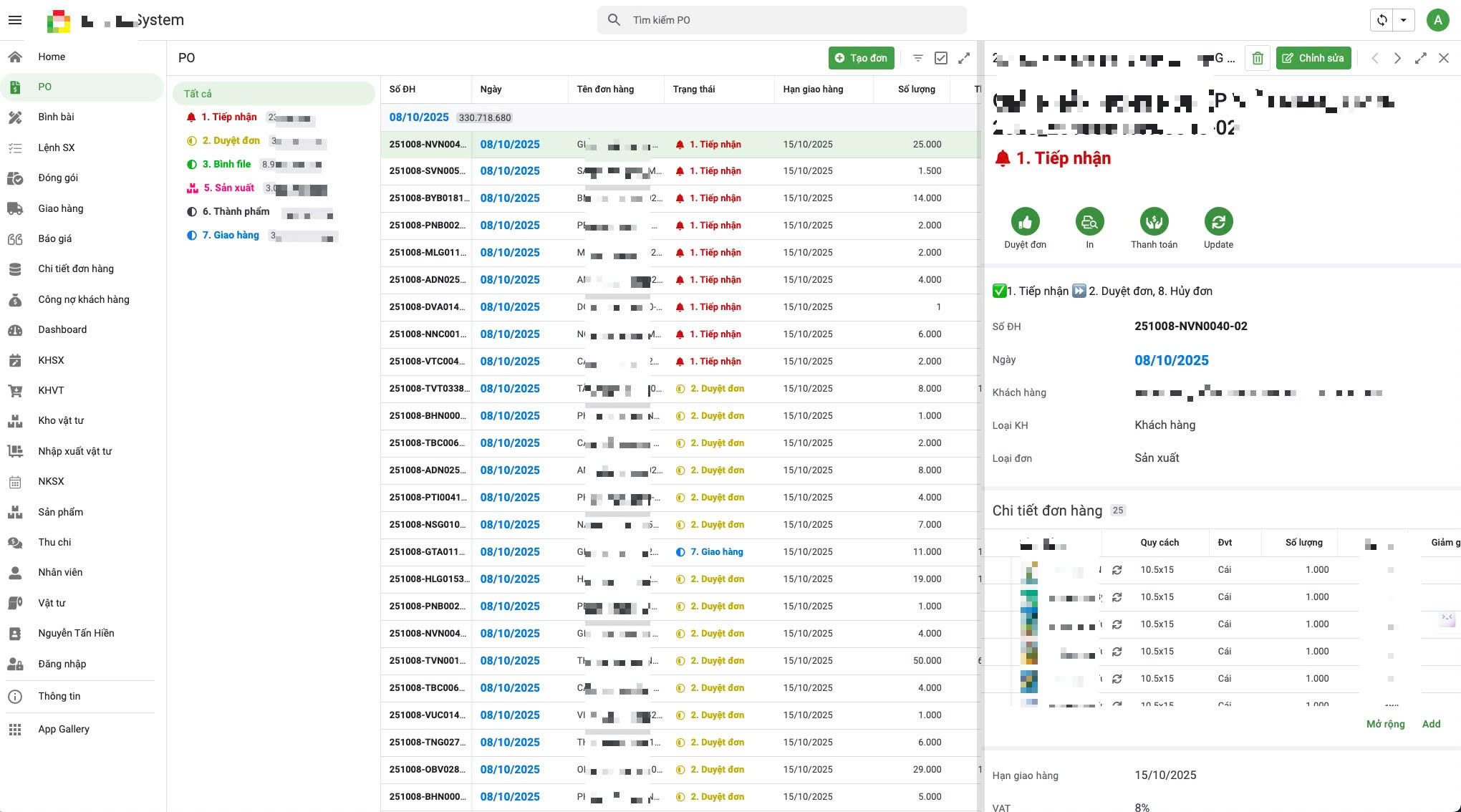Screen dimensions: 1461x812
Task: Open the Thanh toán payment icon
Action: [x=1154, y=222]
